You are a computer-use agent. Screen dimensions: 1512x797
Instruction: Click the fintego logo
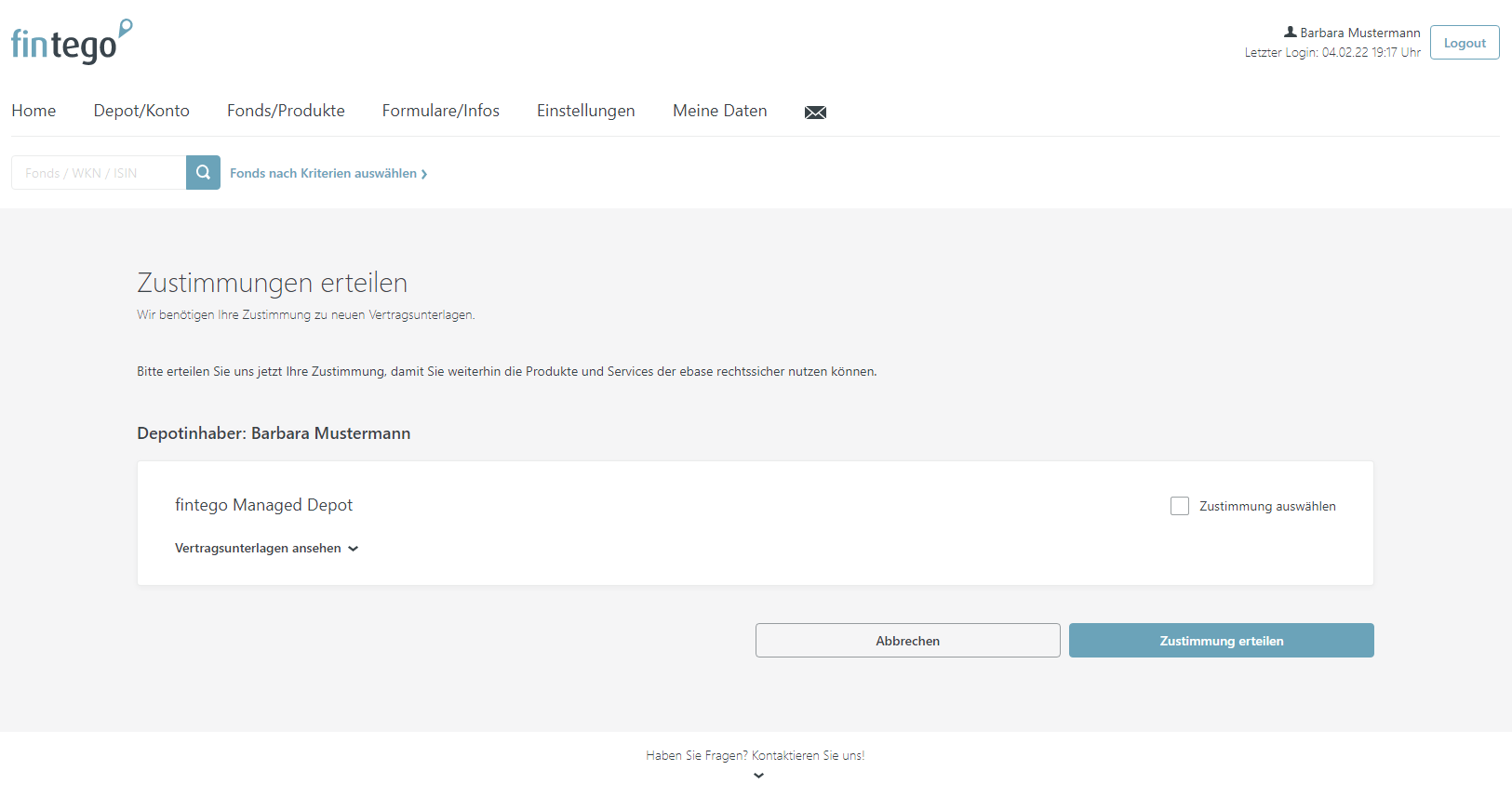coord(71,43)
